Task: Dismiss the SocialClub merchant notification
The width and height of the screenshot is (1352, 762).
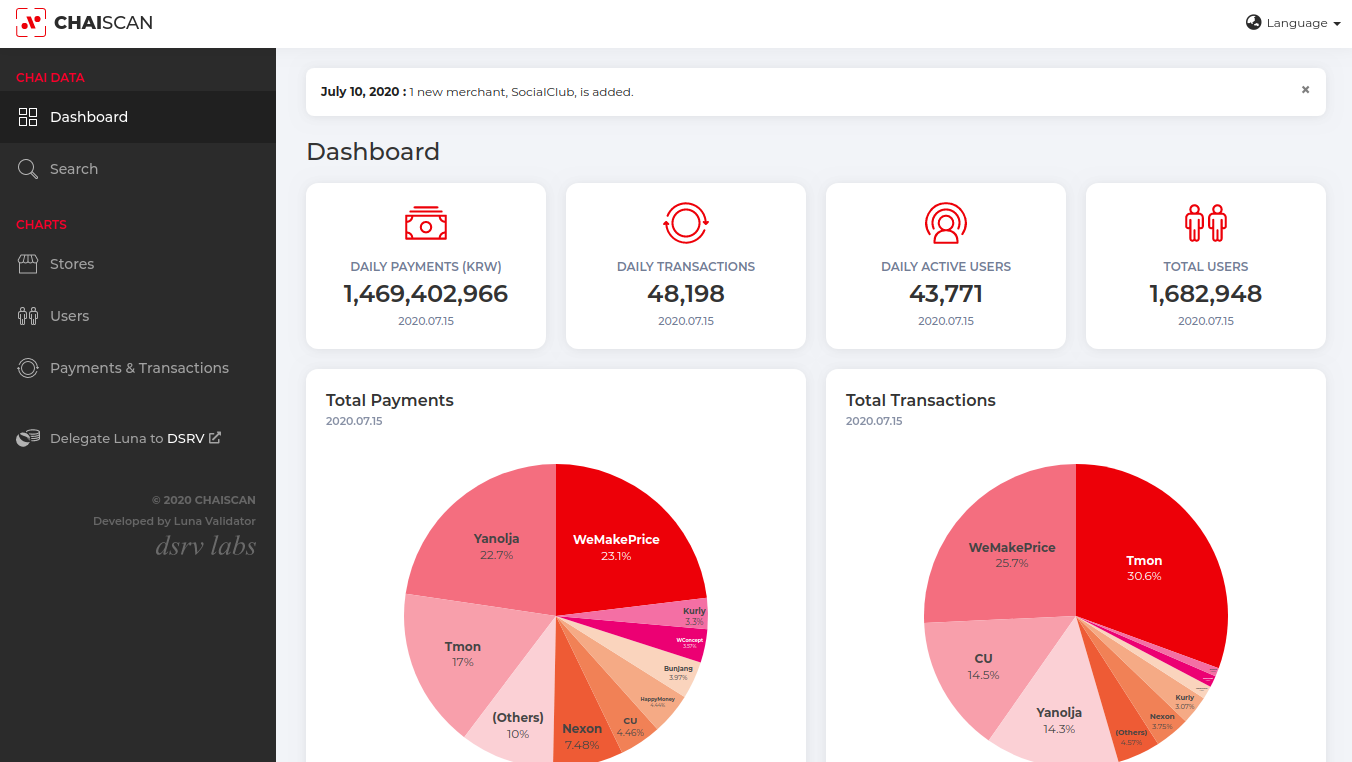Action: 1305,89
